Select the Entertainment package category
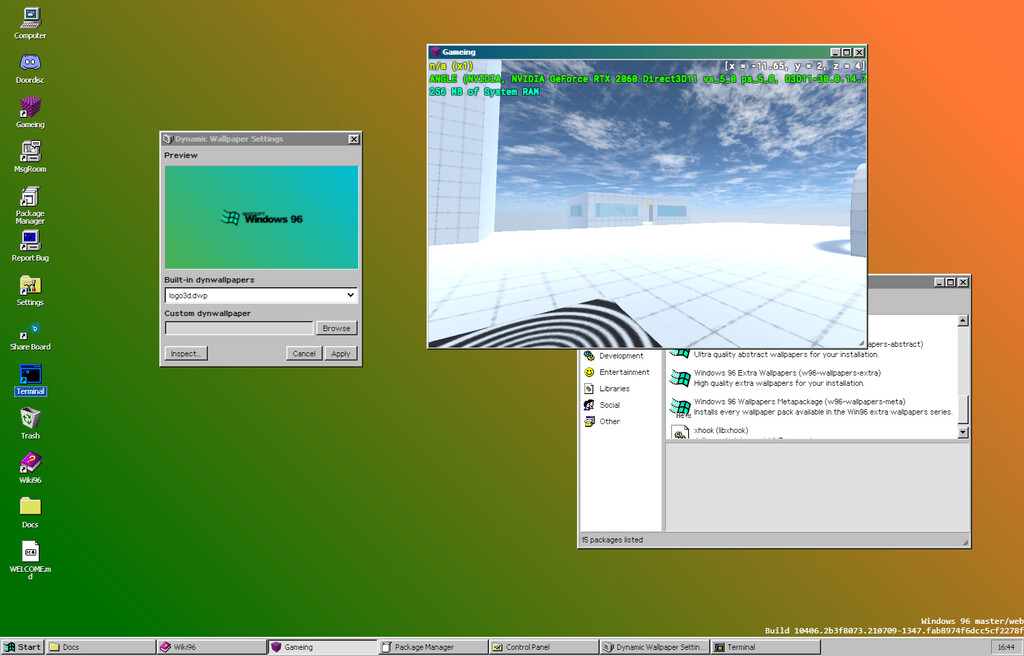 coord(624,372)
